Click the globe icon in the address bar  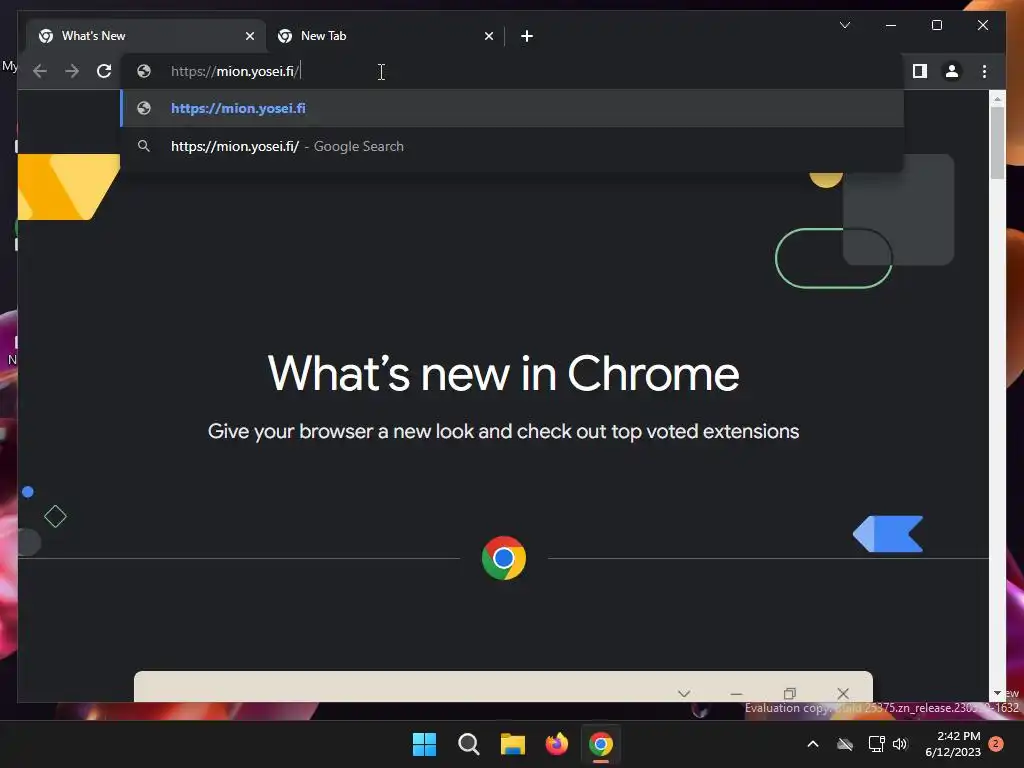pos(144,71)
